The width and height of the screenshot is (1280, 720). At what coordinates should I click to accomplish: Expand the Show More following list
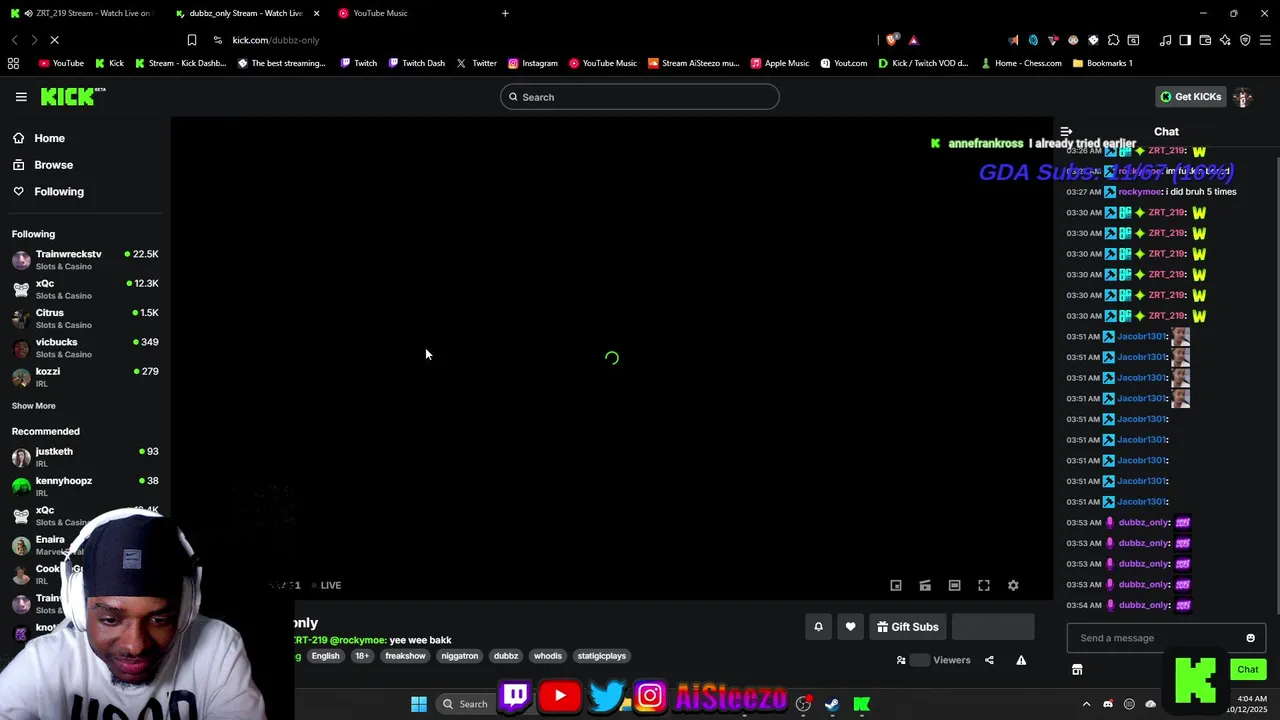coord(33,406)
